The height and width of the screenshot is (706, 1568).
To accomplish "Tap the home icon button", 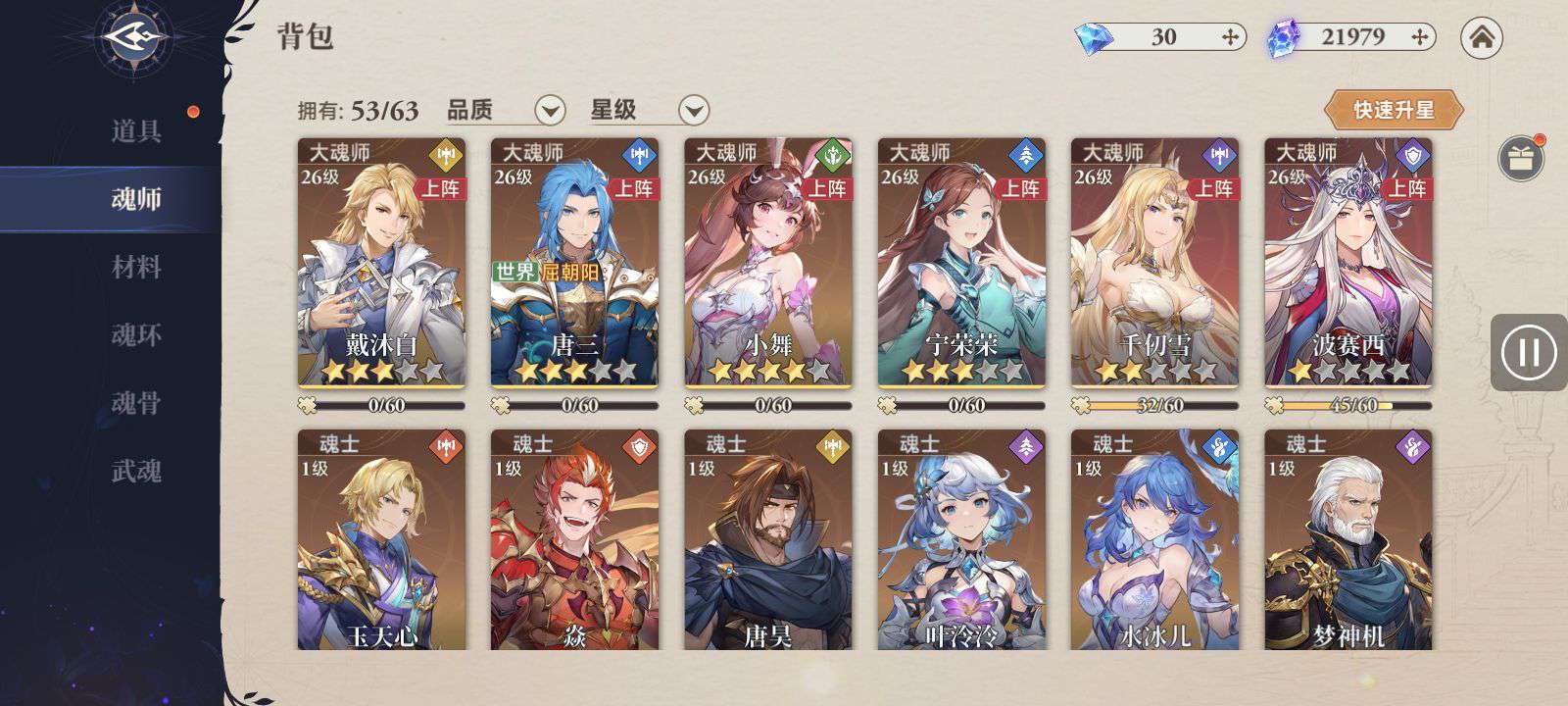I will [x=1482, y=37].
